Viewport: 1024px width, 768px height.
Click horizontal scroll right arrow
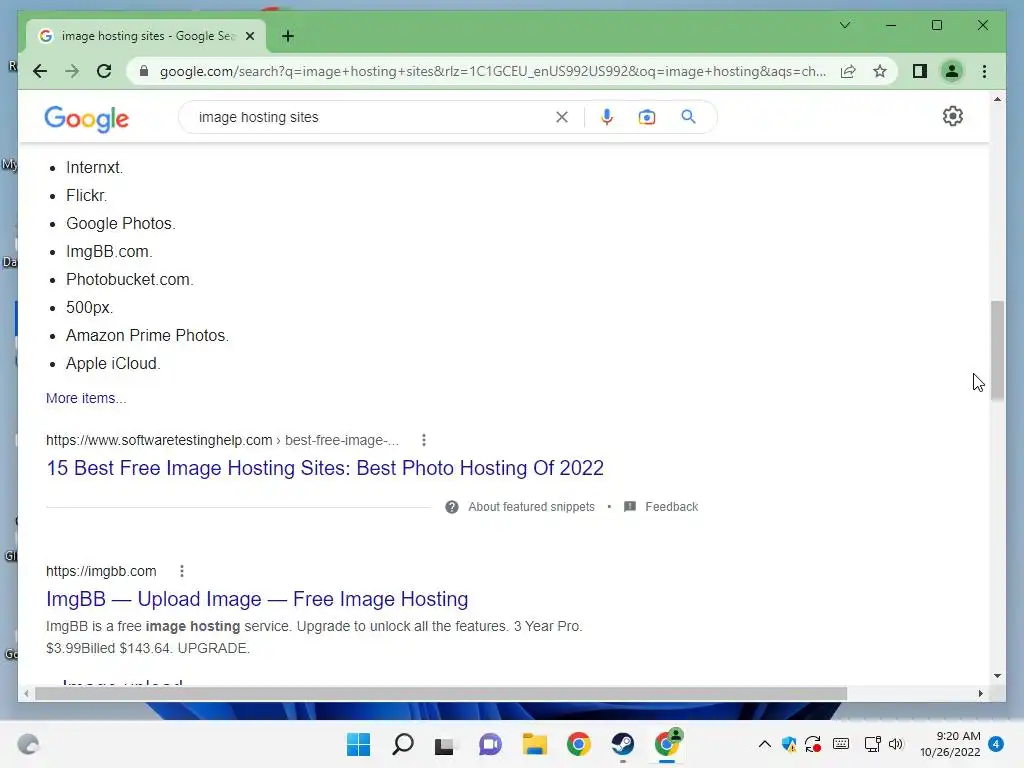point(980,694)
